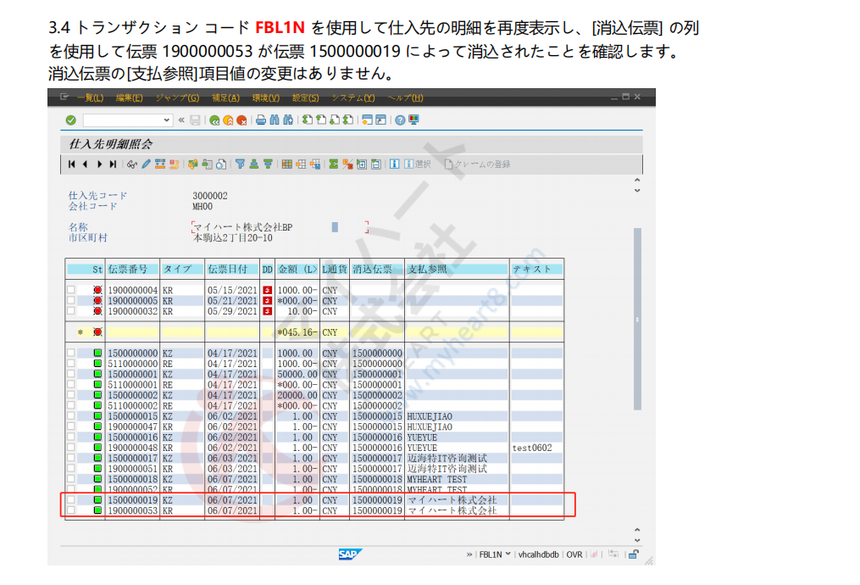Click the Display Document glasses icon
The width and height of the screenshot is (860, 585).
(132, 164)
